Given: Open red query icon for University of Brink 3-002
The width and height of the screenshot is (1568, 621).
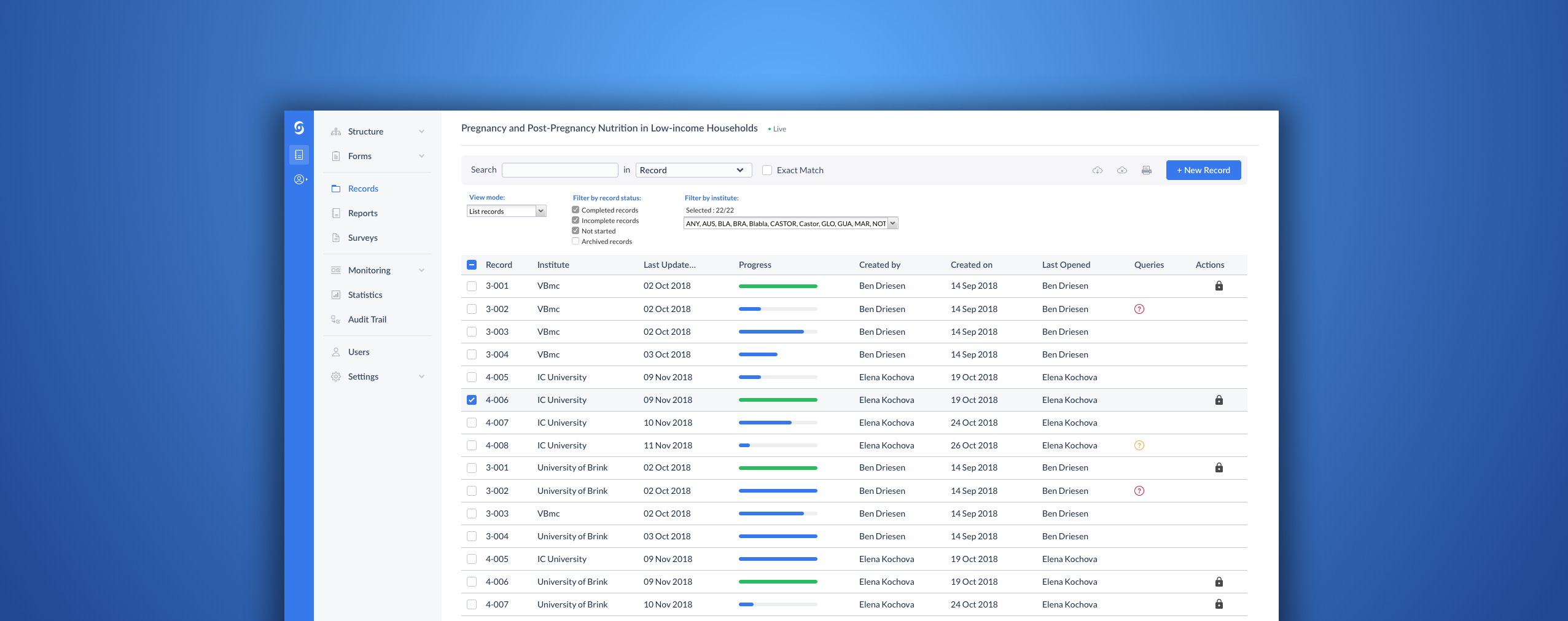Looking at the screenshot, I should [1139, 491].
